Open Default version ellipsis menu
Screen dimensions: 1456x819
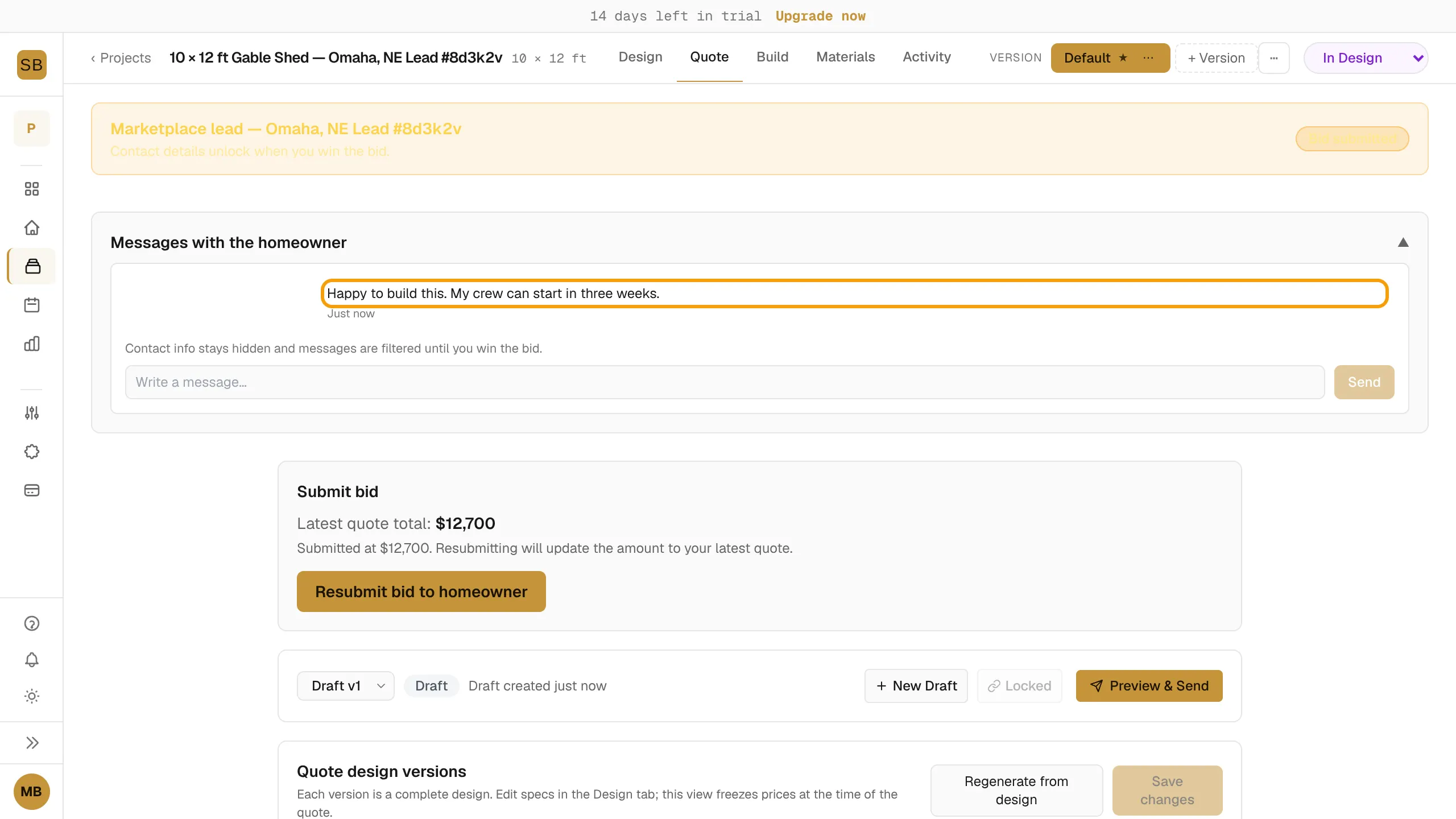coord(1148,57)
